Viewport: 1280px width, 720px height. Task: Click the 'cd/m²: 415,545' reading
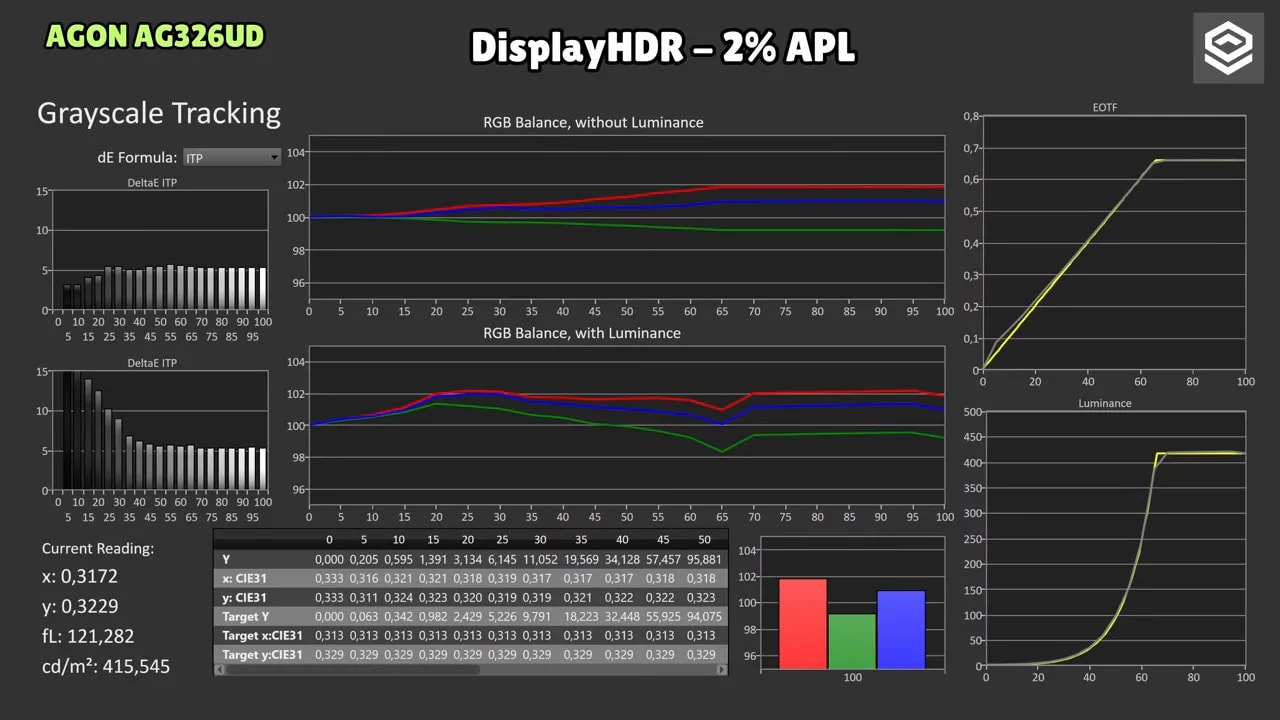point(106,666)
